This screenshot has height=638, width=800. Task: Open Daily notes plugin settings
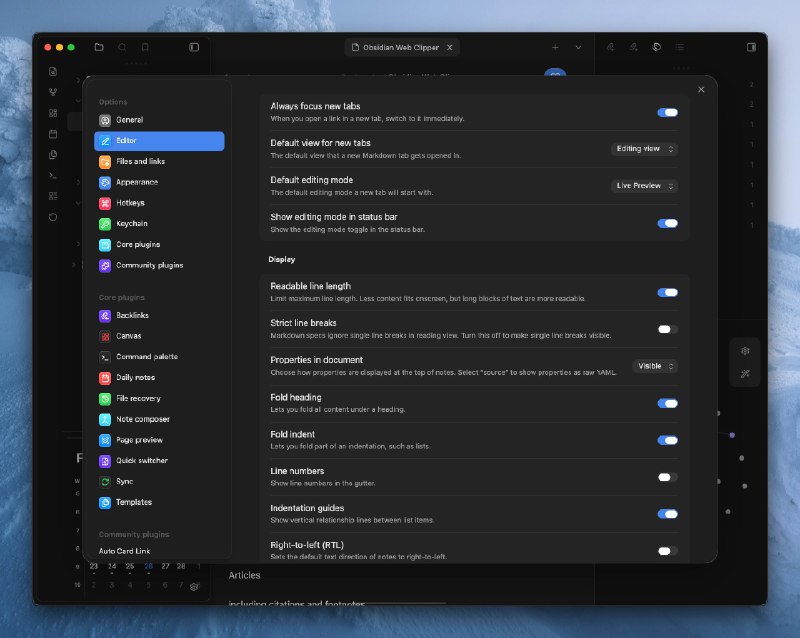pyautogui.click(x=134, y=378)
